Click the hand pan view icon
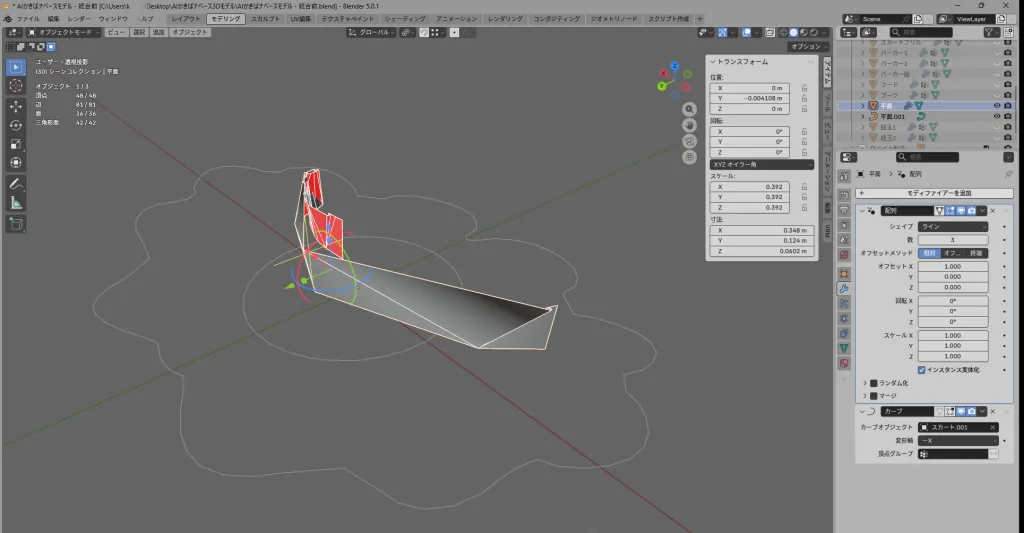 click(690, 125)
